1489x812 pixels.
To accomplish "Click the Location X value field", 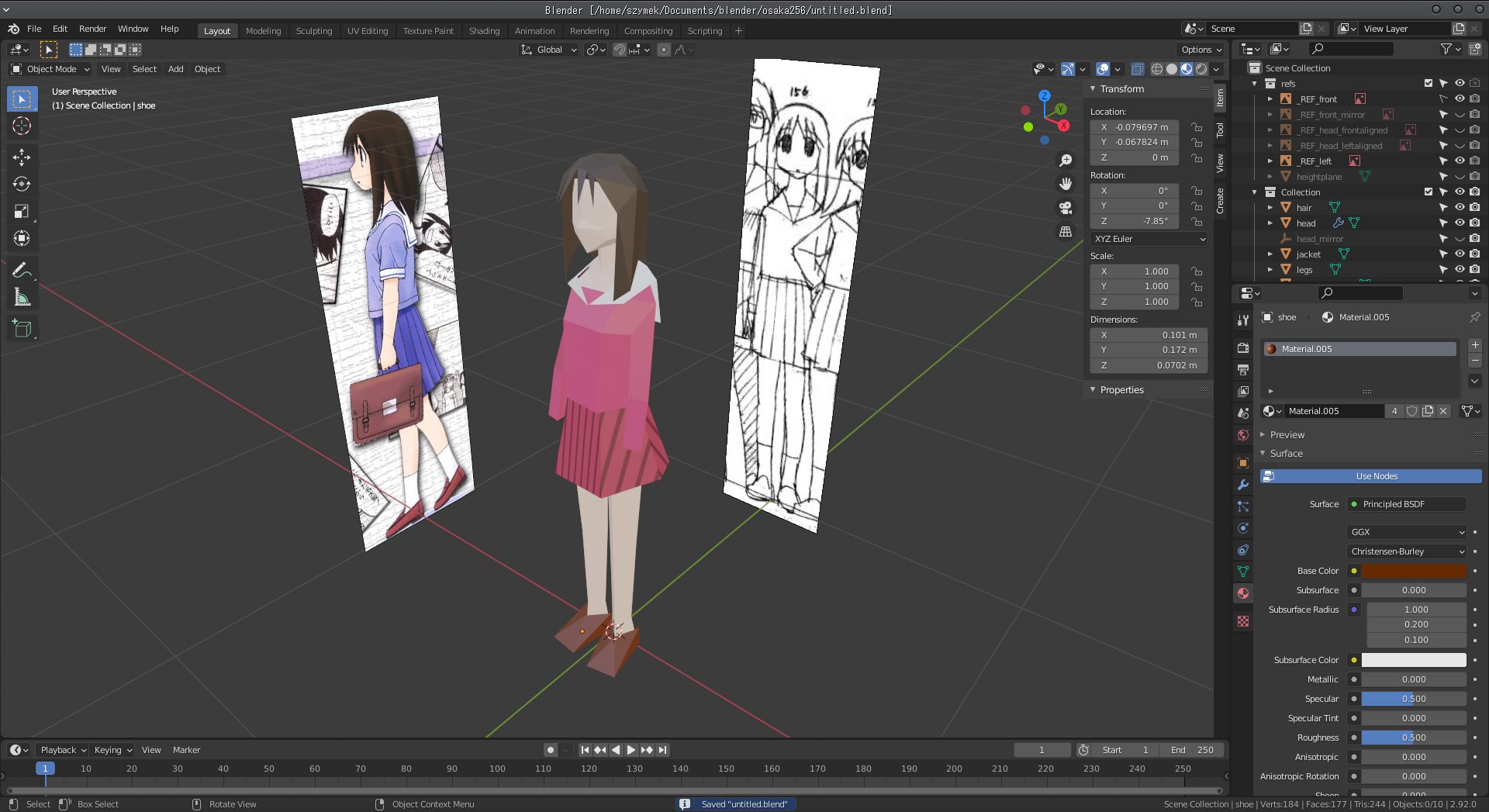I will (x=1135, y=127).
